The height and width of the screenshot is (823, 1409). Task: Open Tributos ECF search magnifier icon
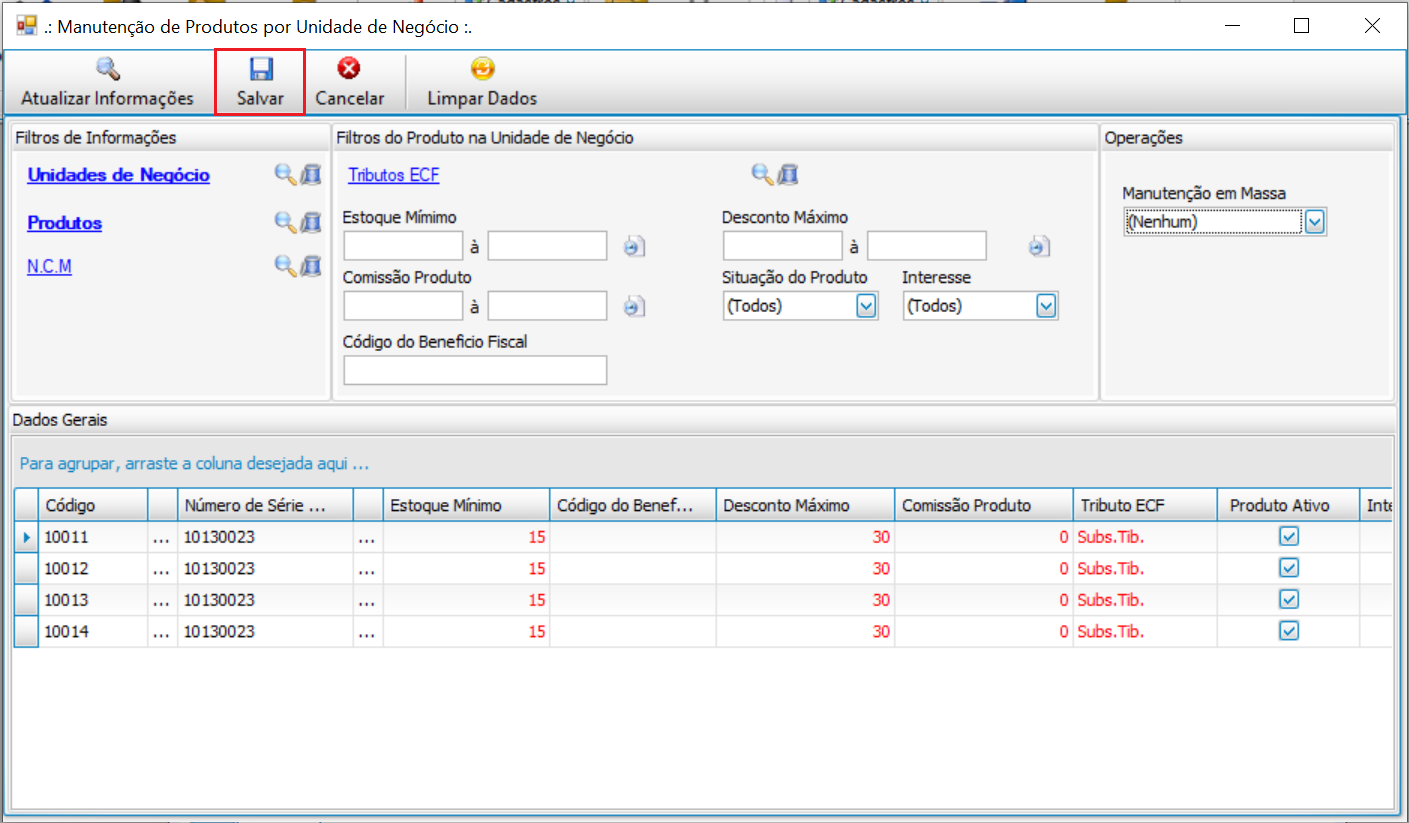[762, 175]
